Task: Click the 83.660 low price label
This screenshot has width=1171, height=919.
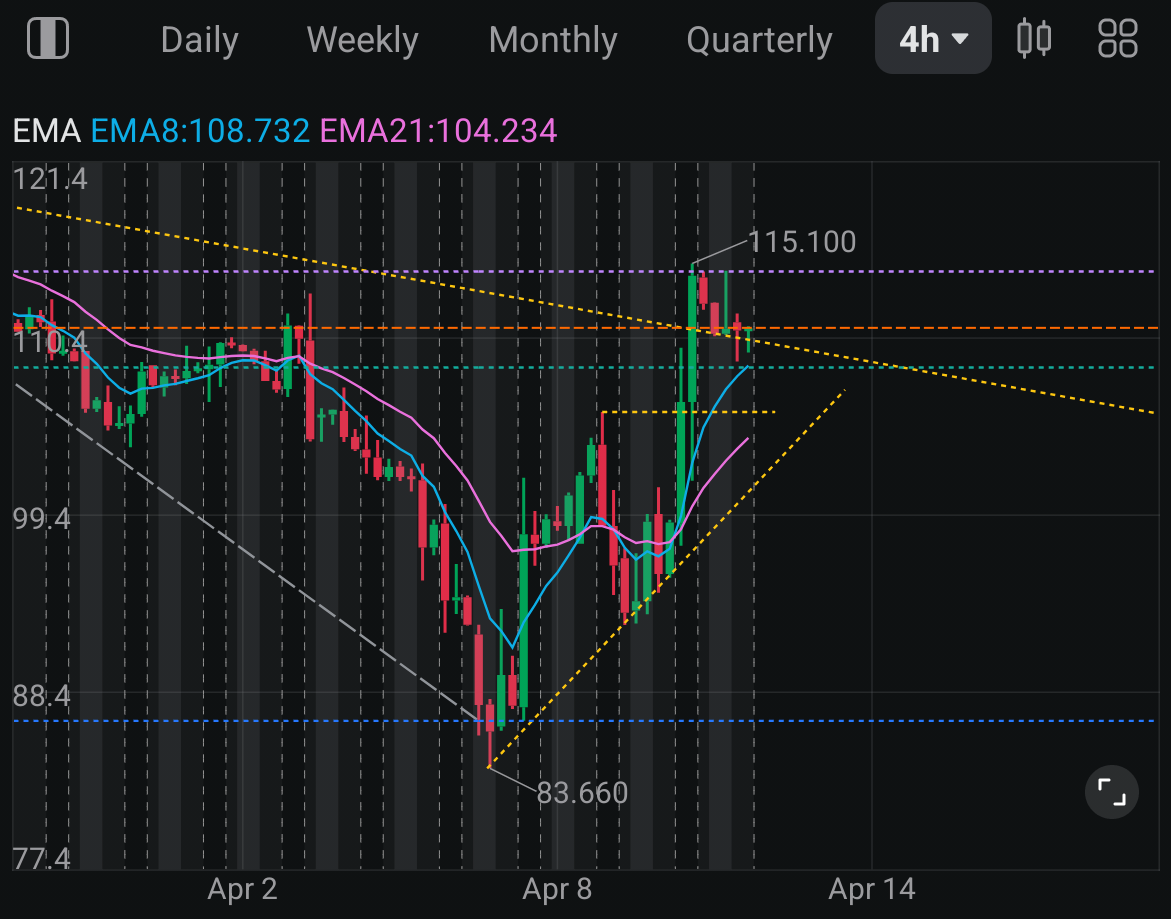Action: [x=583, y=793]
